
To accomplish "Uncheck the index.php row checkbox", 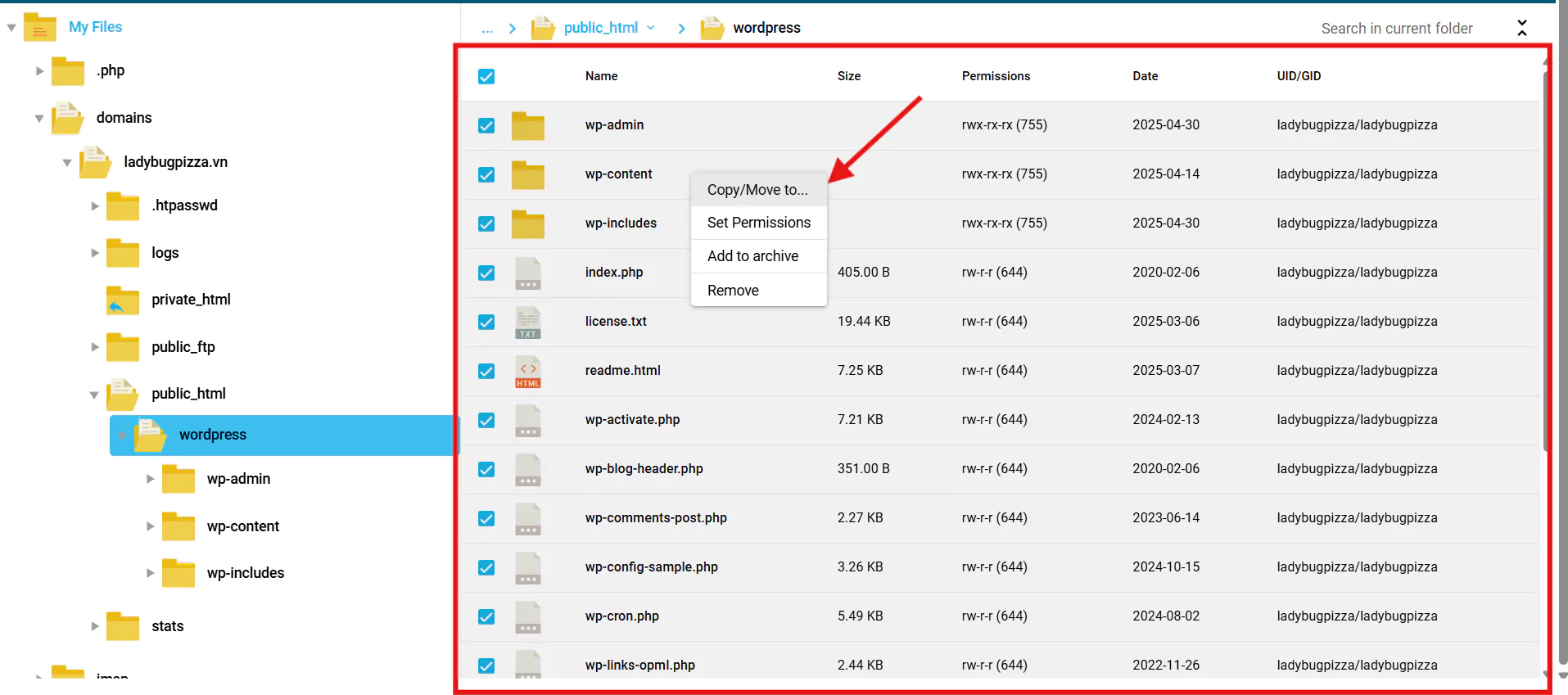I will point(486,273).
